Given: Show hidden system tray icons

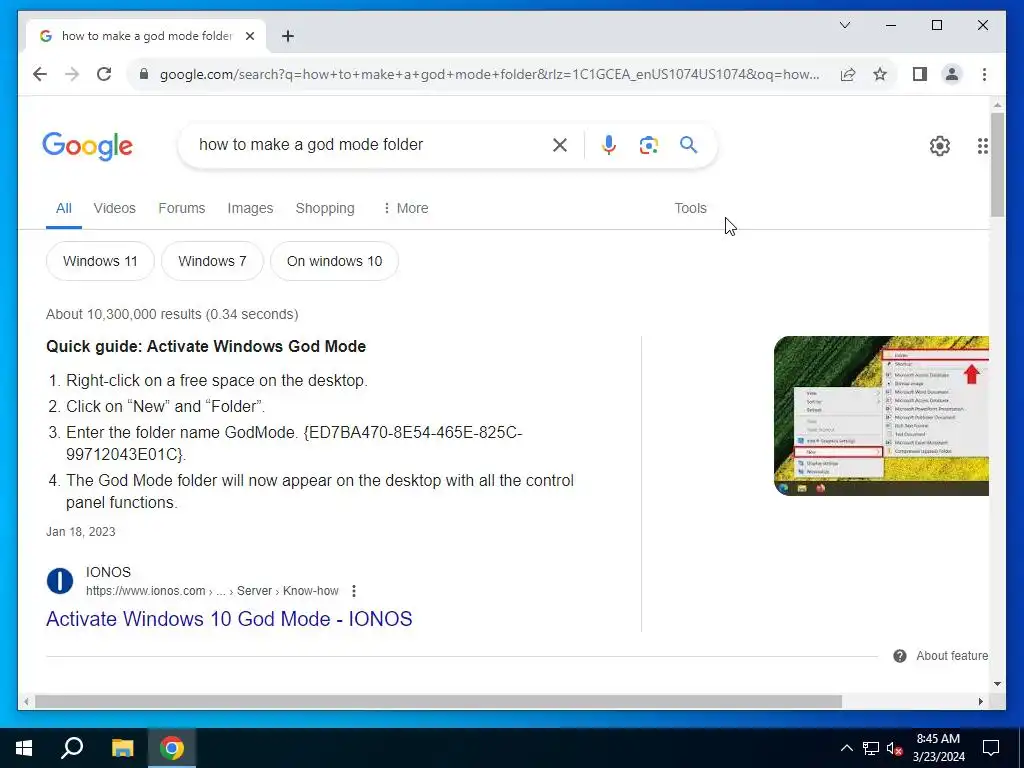Looking at the screenshot, I should [x=846, y=748].
